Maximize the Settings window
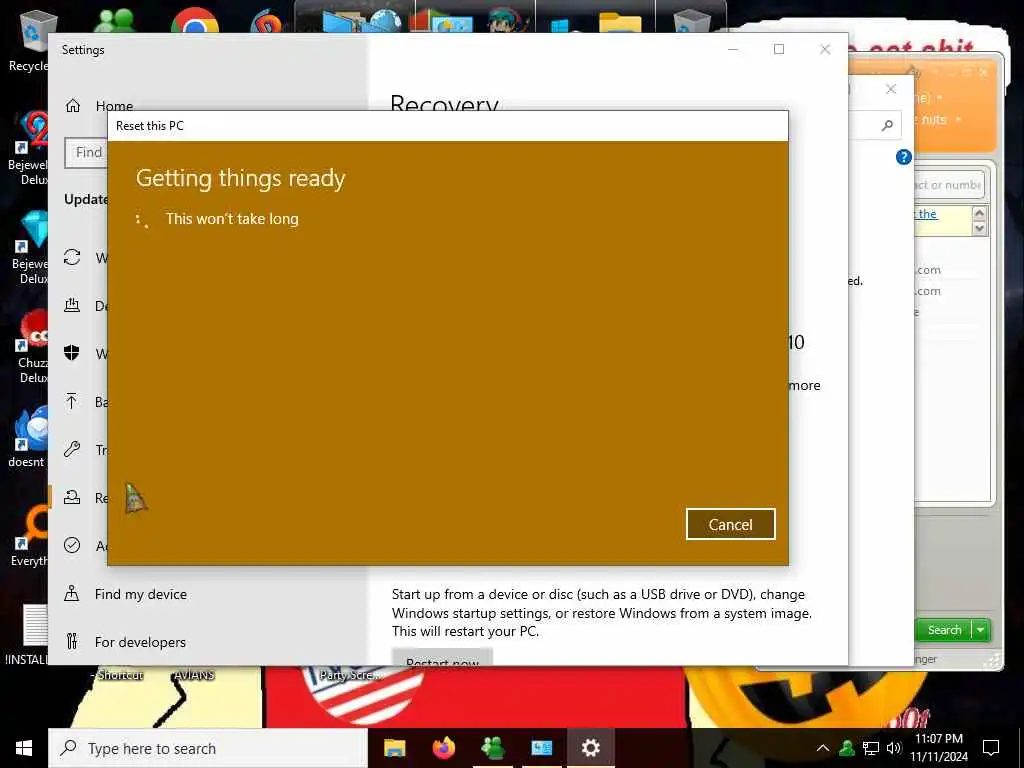The image size is (1024, 768). 778,49
